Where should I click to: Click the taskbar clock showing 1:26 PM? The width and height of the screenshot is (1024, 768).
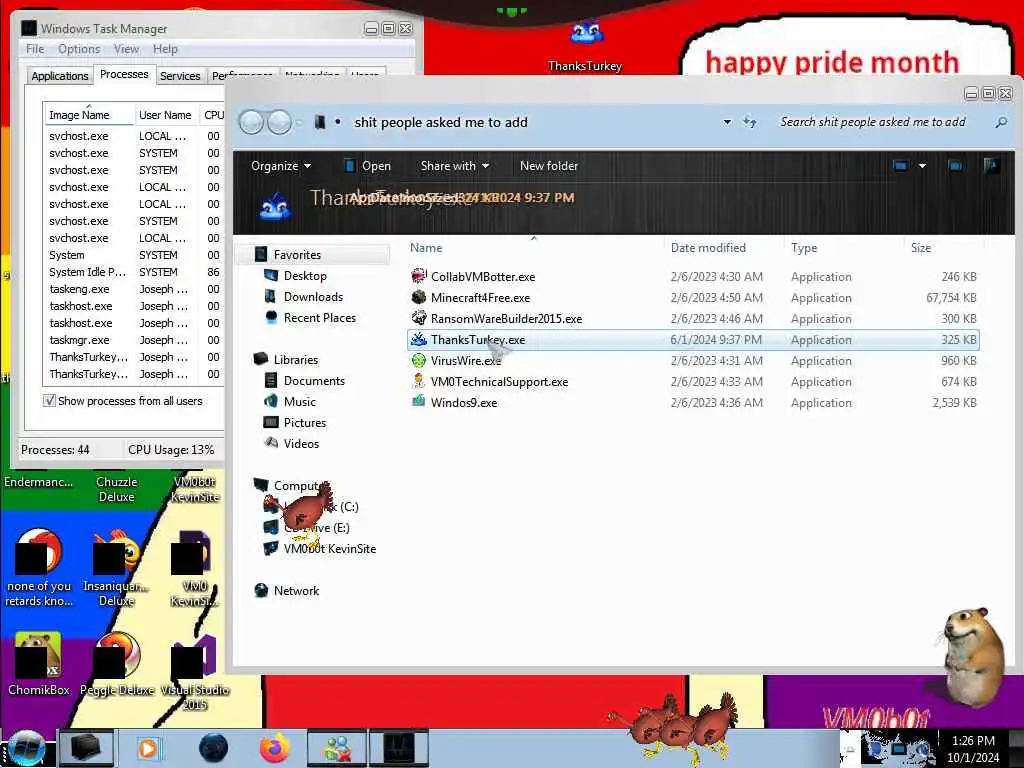point(972,741)
